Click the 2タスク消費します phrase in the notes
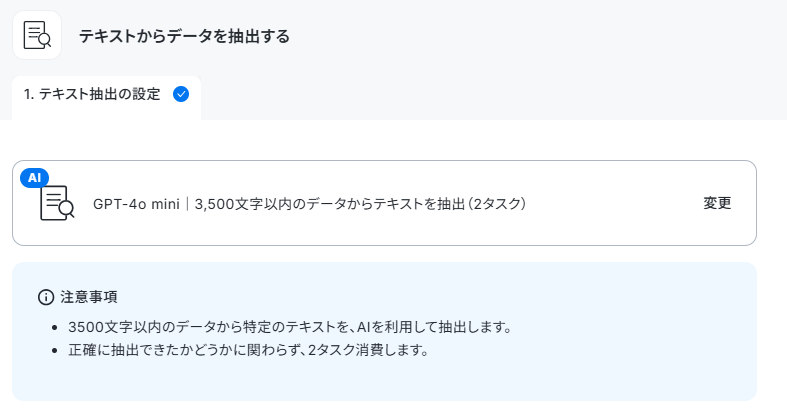This screenshot has width=787, height=409. [x=368, y=350]
